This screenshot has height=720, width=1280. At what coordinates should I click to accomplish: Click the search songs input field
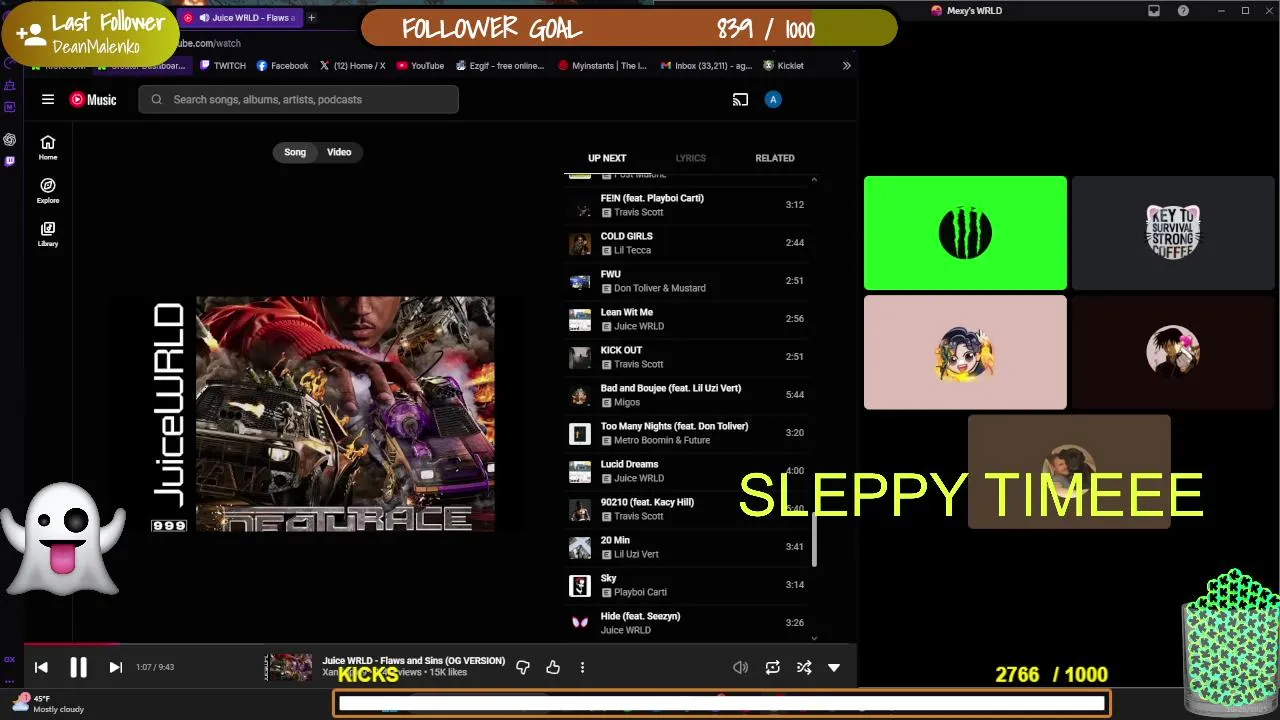tap(298, 99)
